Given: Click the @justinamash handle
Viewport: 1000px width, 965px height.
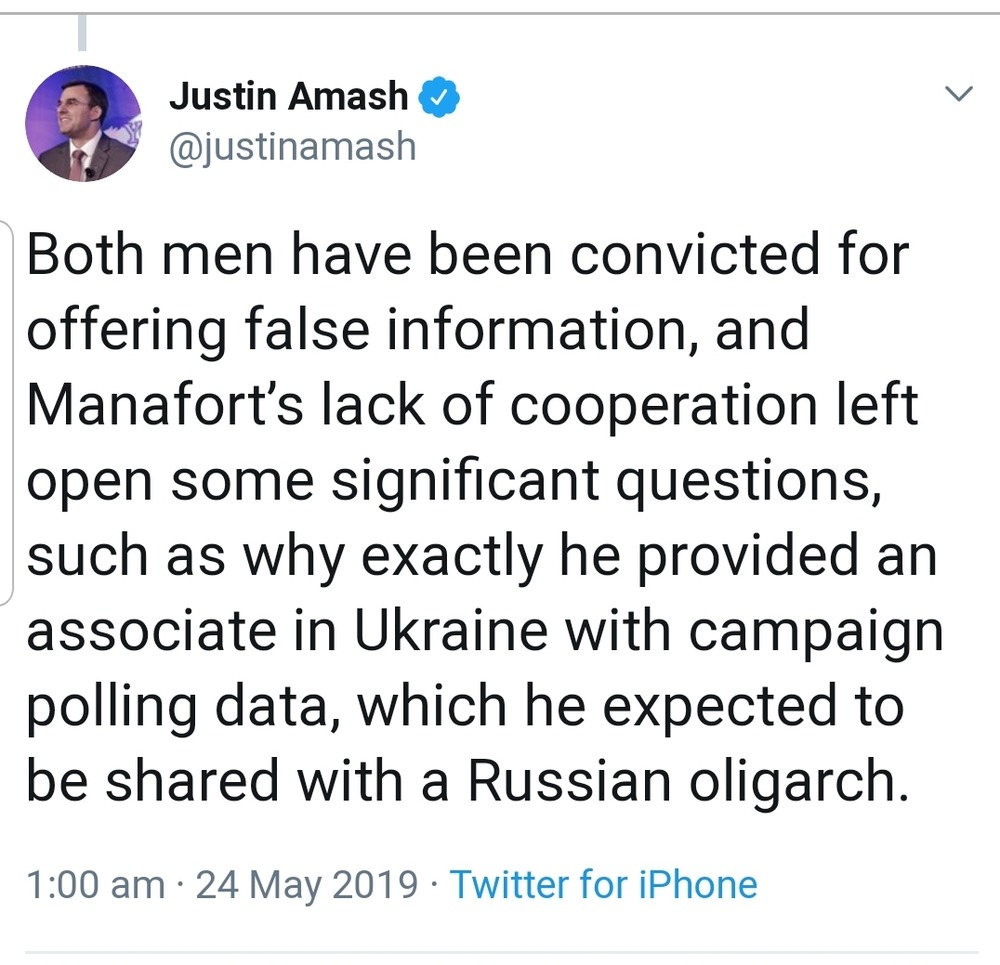Looking at the screenshot, I should pyautogui.click(x=292, y=146).
